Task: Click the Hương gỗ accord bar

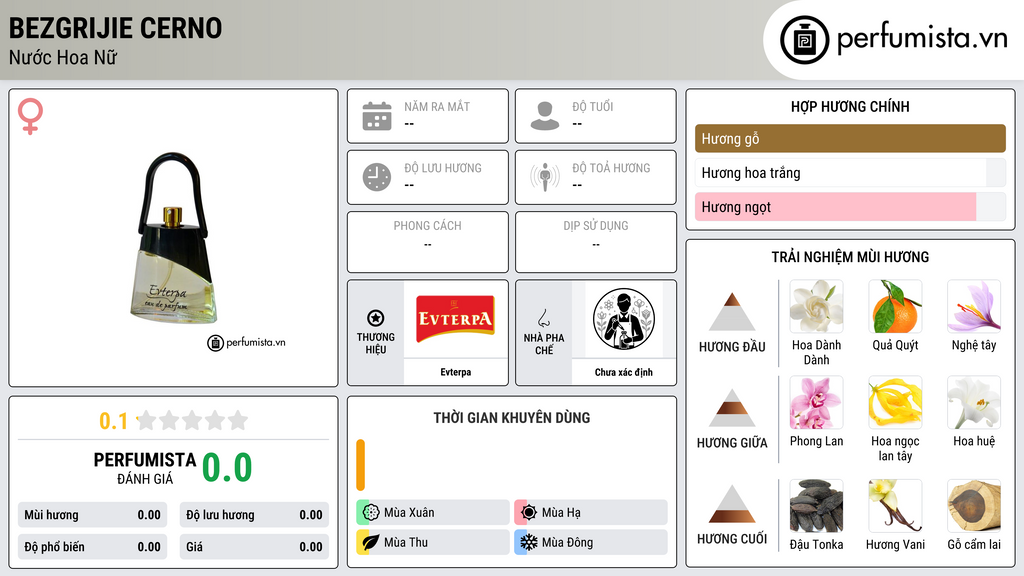Action: (850, 138)
